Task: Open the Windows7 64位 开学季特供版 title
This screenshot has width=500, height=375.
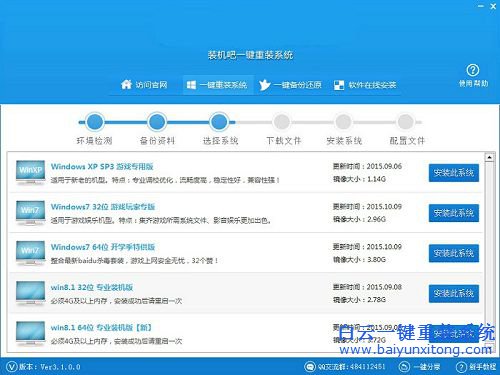Action: click(103, 247)
